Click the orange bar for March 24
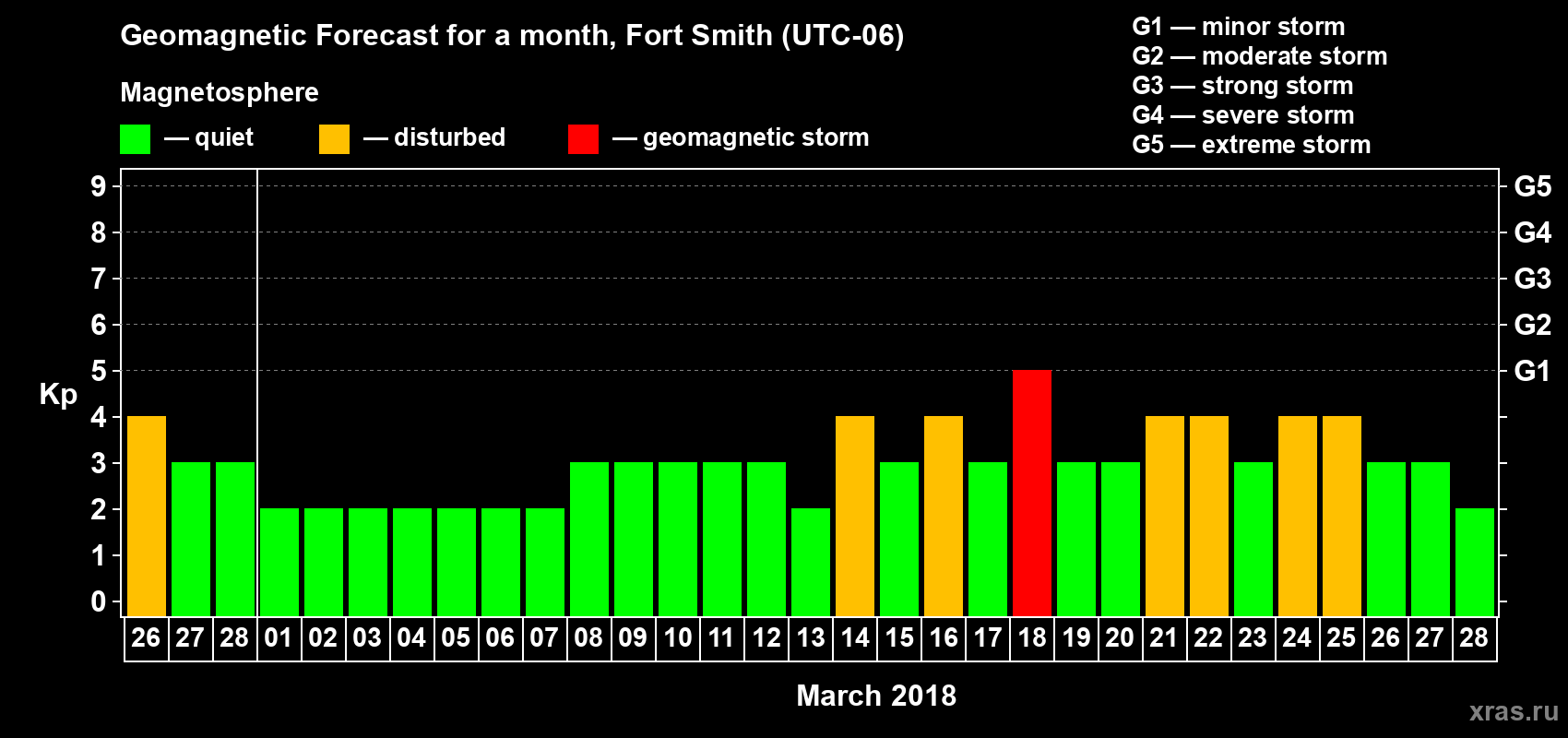1568x738 pixels. point(1298,516)
